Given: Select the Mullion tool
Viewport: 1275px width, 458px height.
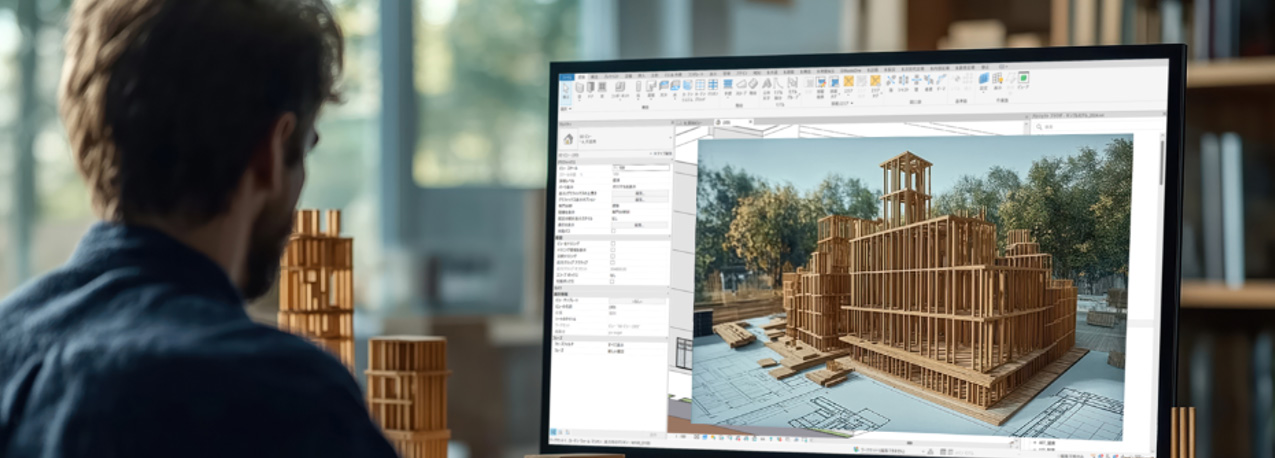Looking at the screenshot, I should [x=712, y=88].
